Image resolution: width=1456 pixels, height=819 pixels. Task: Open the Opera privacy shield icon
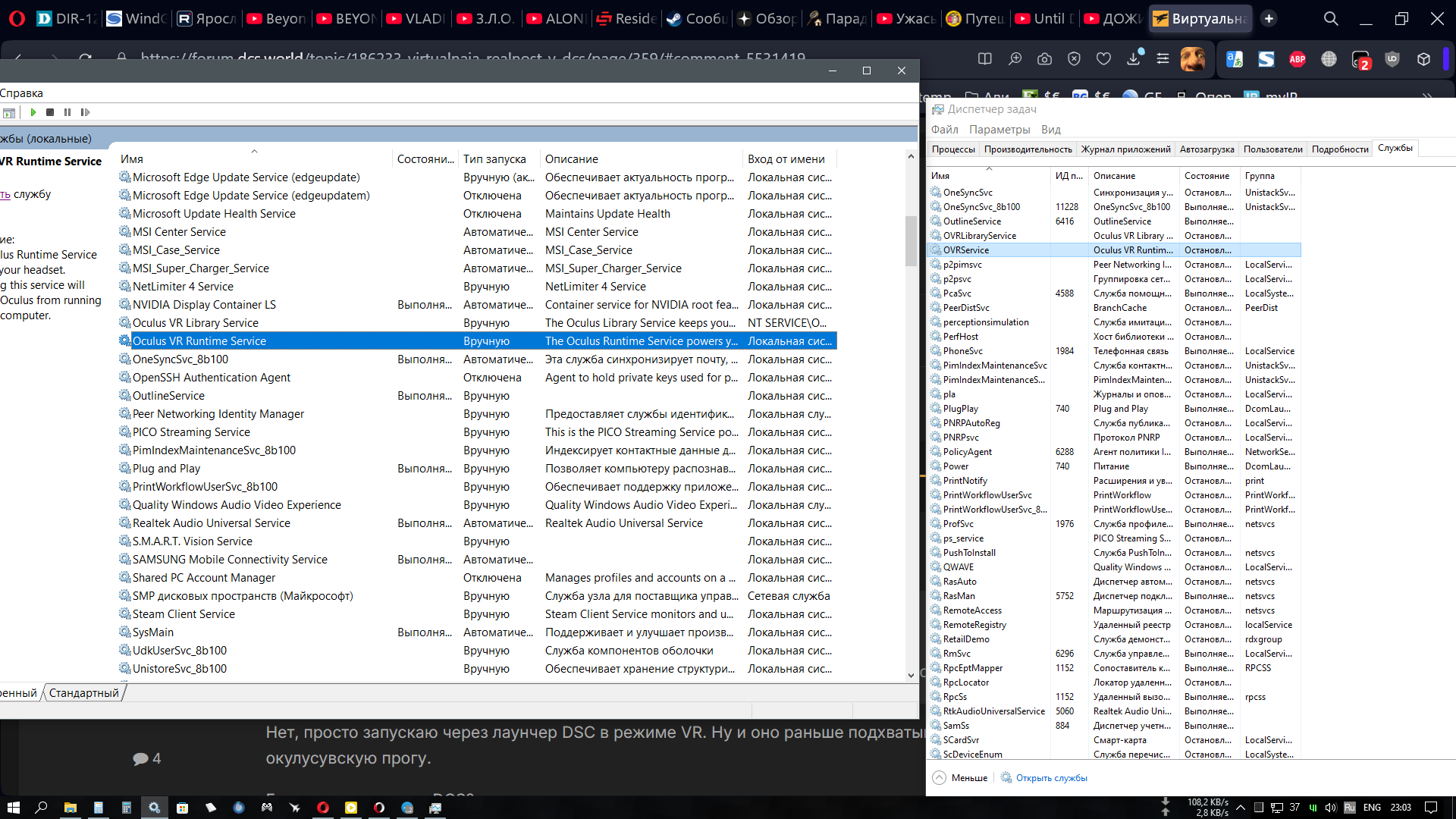(x=1074, y=59)
